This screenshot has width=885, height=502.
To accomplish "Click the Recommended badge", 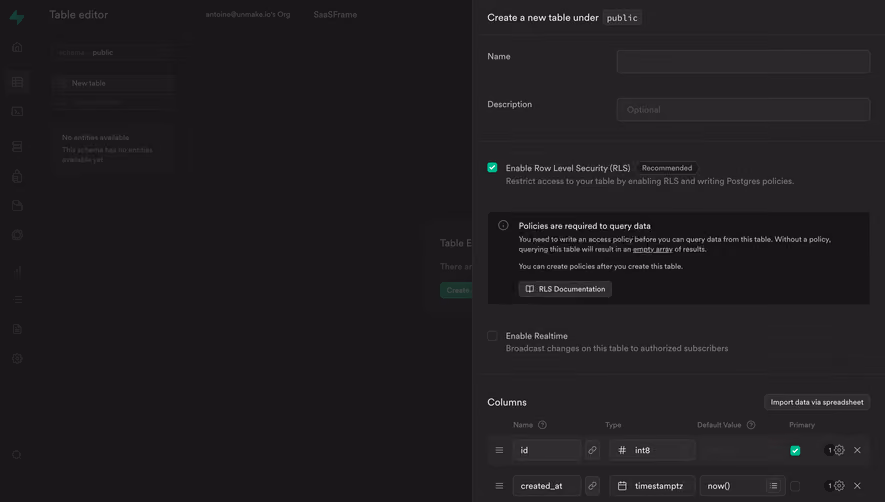I will point(667,168).
